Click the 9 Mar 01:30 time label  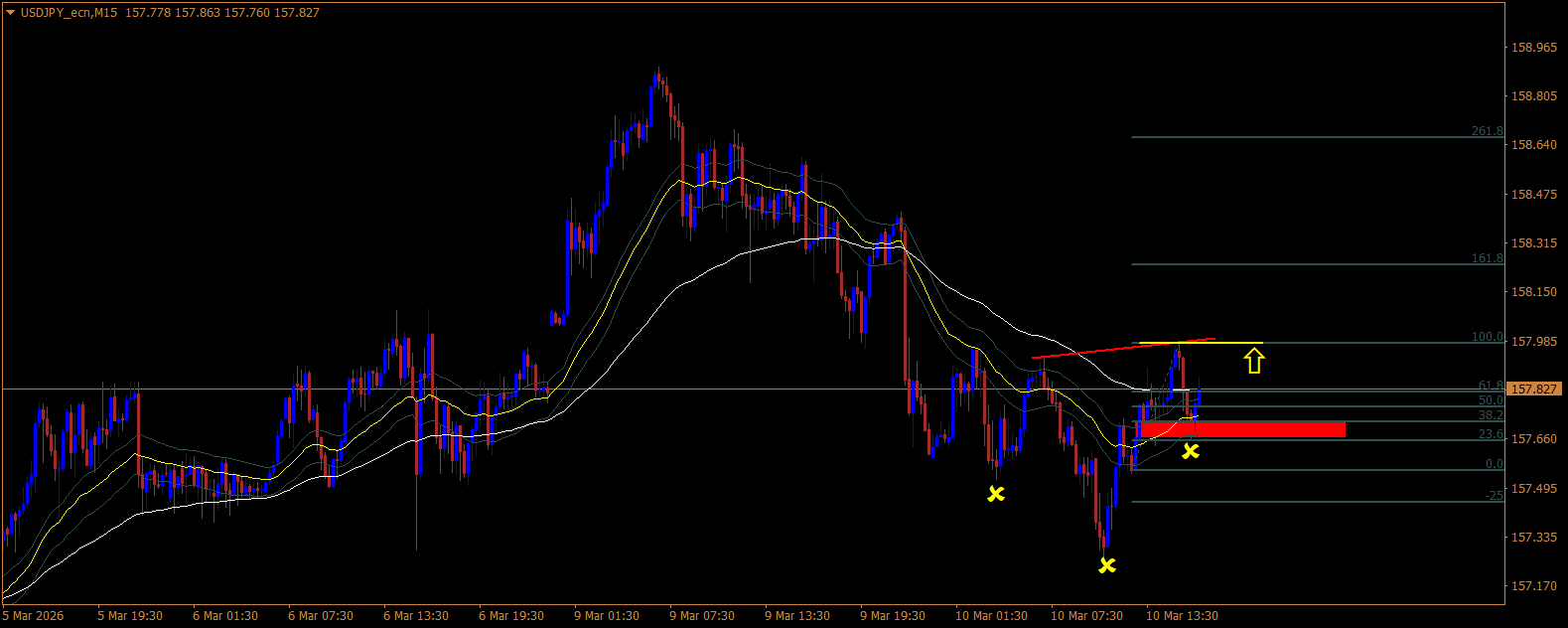point(607,616)
